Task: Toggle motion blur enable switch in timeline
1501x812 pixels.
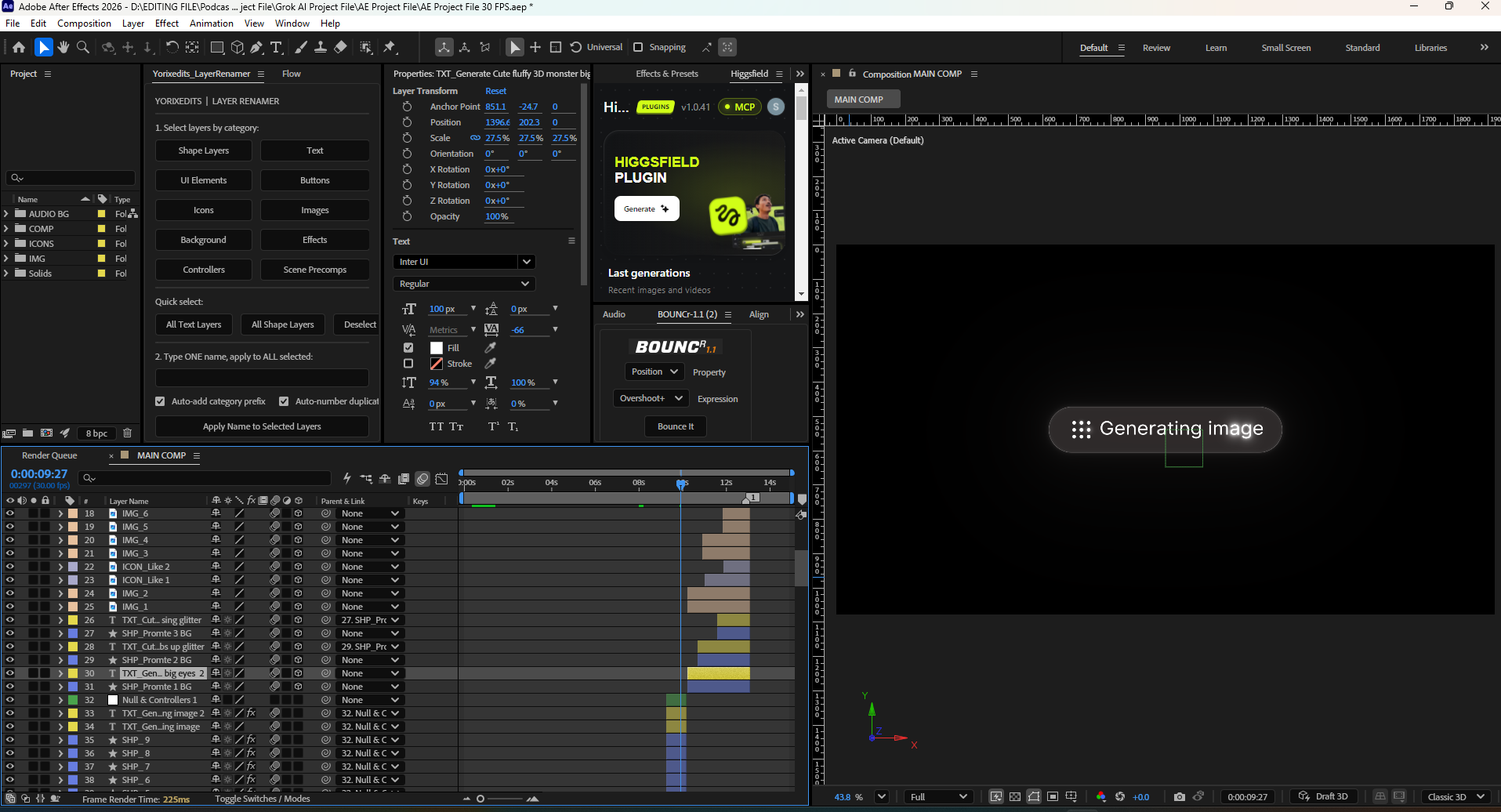Action: click(422, 478)
